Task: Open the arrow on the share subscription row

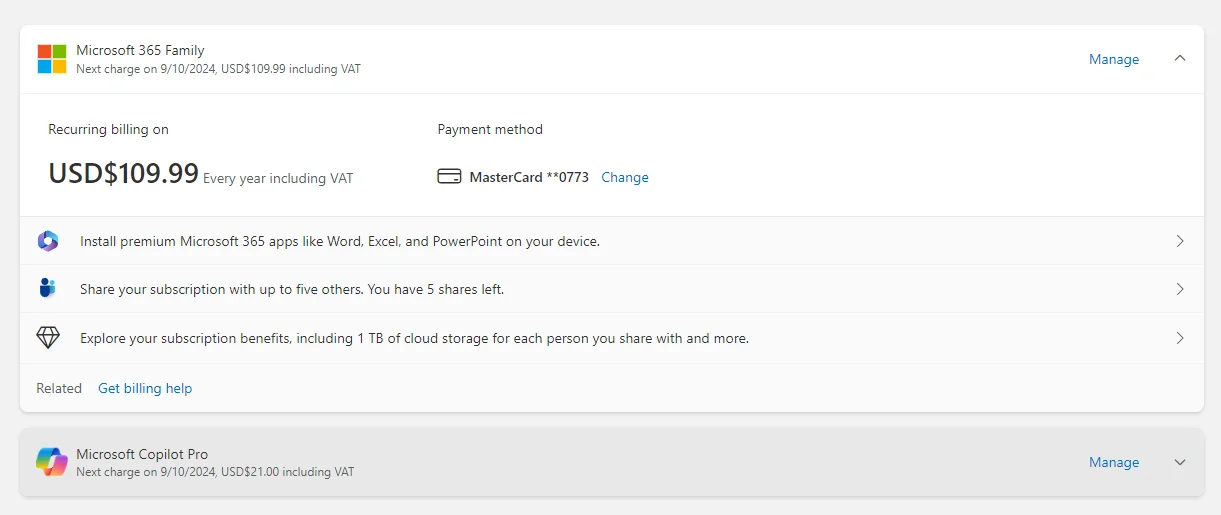Action: click(x=1180, y=289)
